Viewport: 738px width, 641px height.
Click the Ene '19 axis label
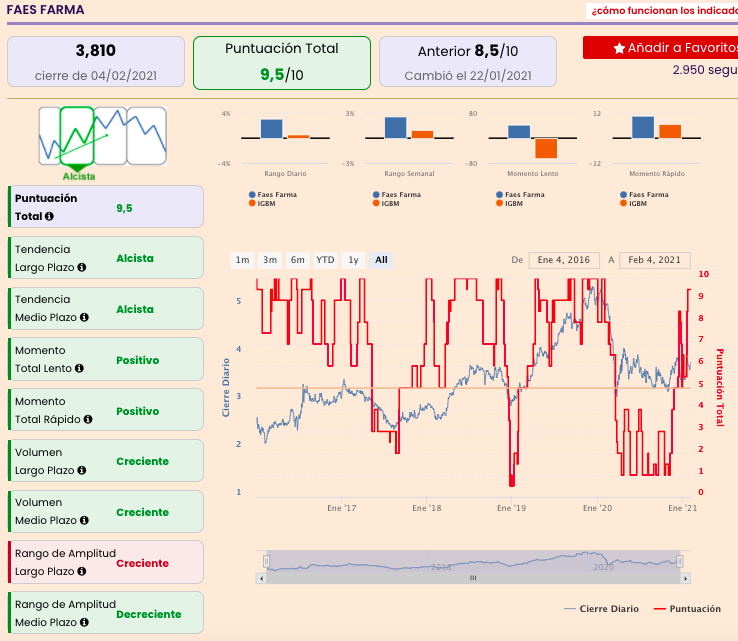[511, 508]
